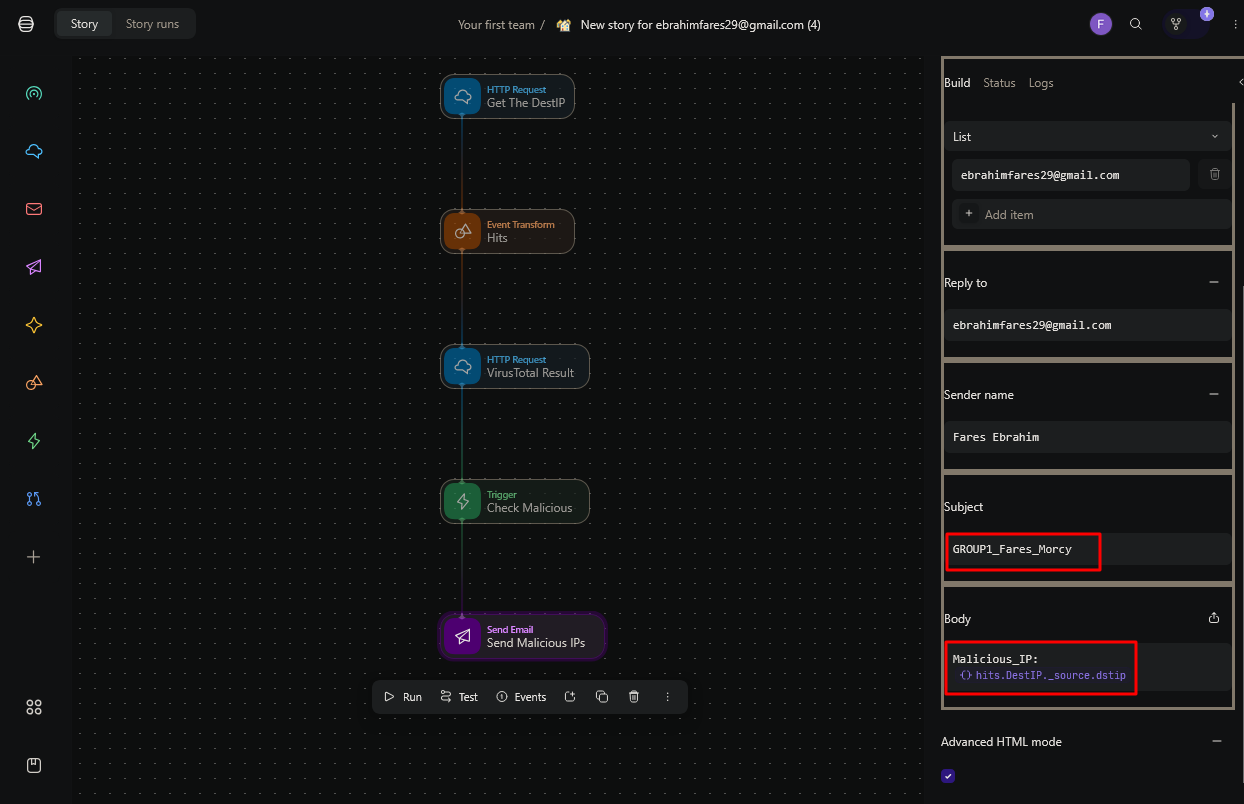Collapse the Sender name section

pyautogui.click(x=1214, y=395)
